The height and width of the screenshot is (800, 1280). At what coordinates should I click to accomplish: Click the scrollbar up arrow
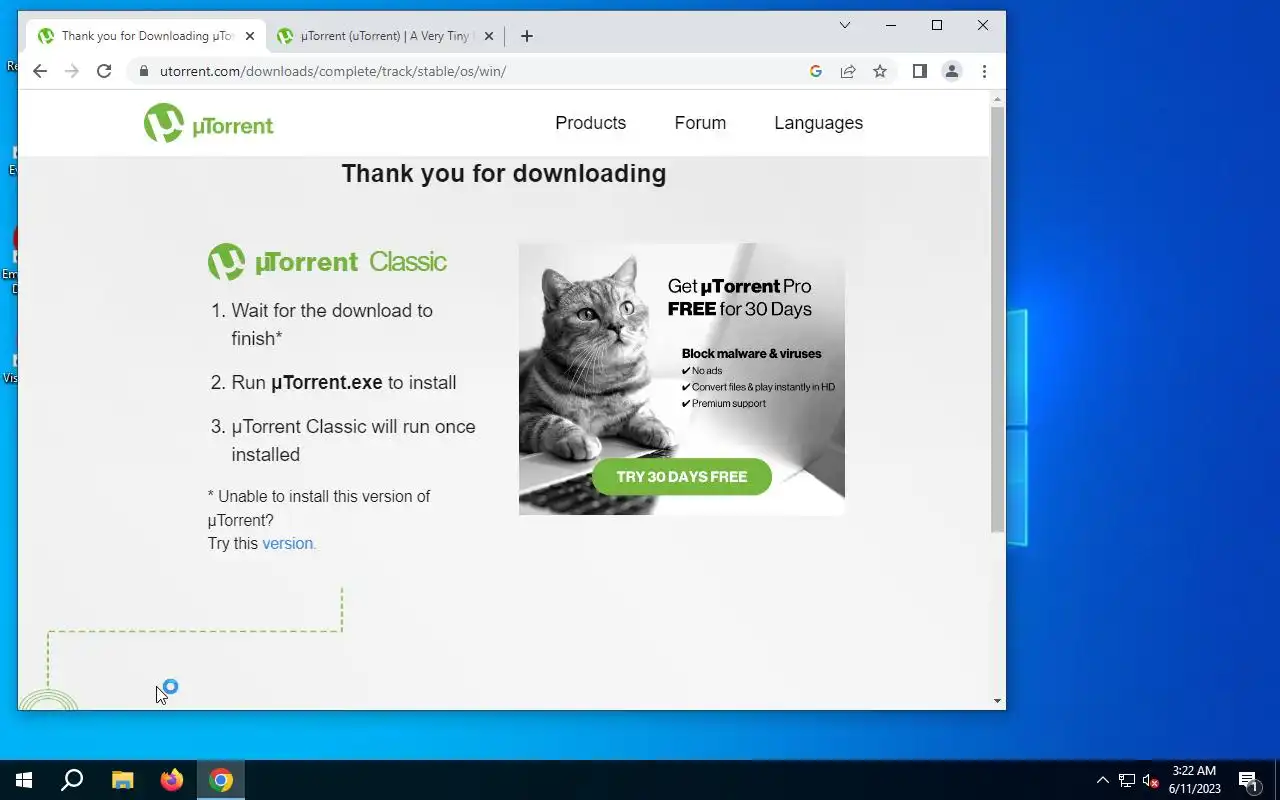(x=997, y=99)
